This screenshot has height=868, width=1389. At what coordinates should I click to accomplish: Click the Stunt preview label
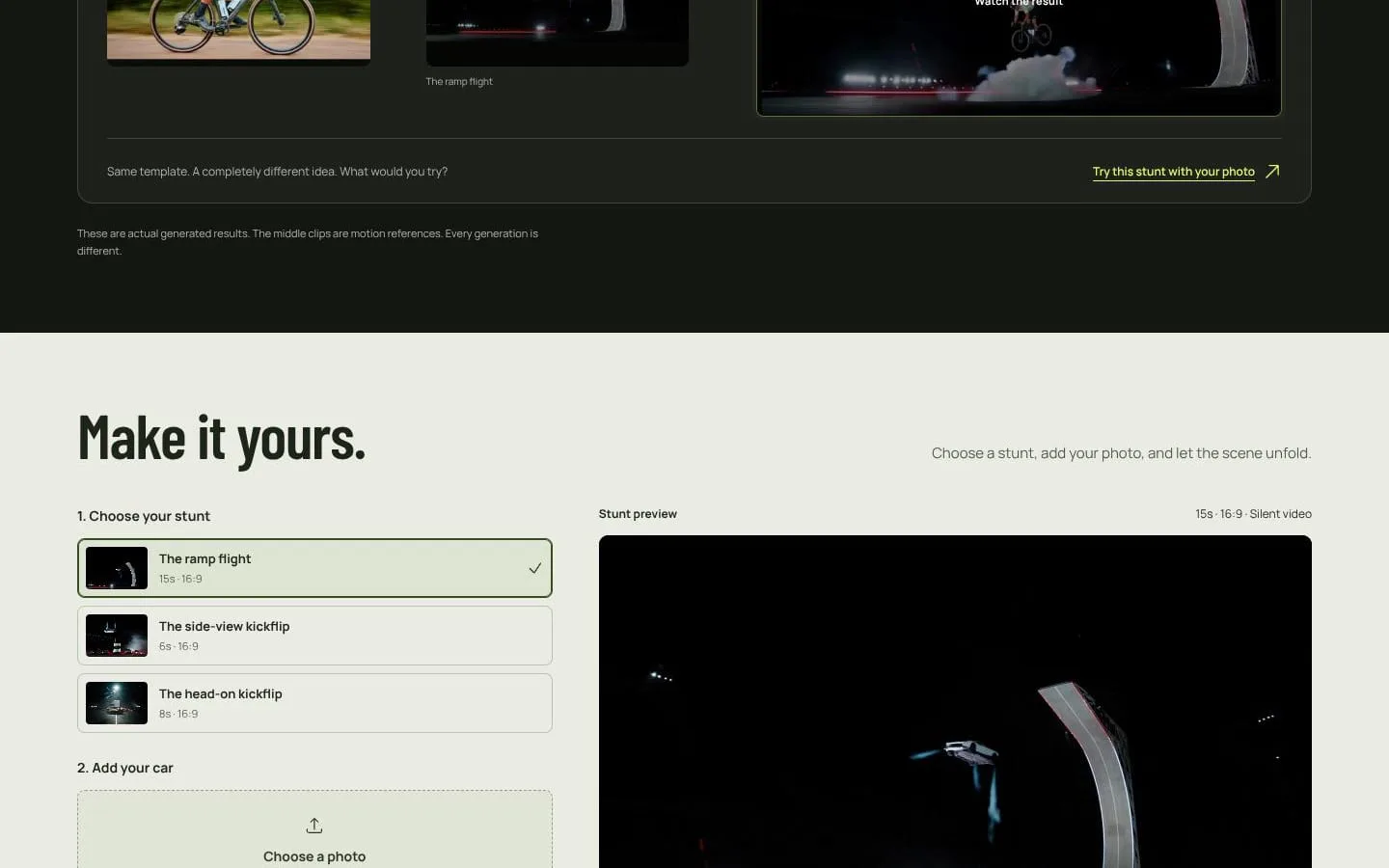point(638,514)
